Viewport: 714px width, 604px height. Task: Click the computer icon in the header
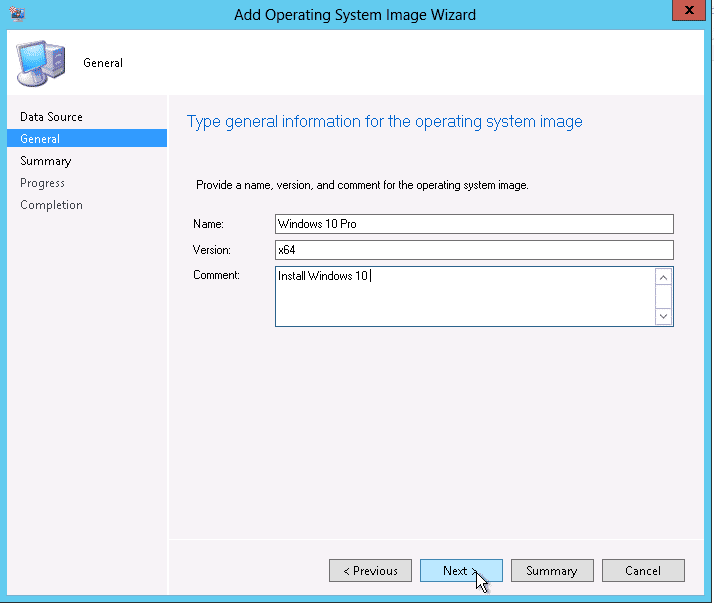click(41, 63)
